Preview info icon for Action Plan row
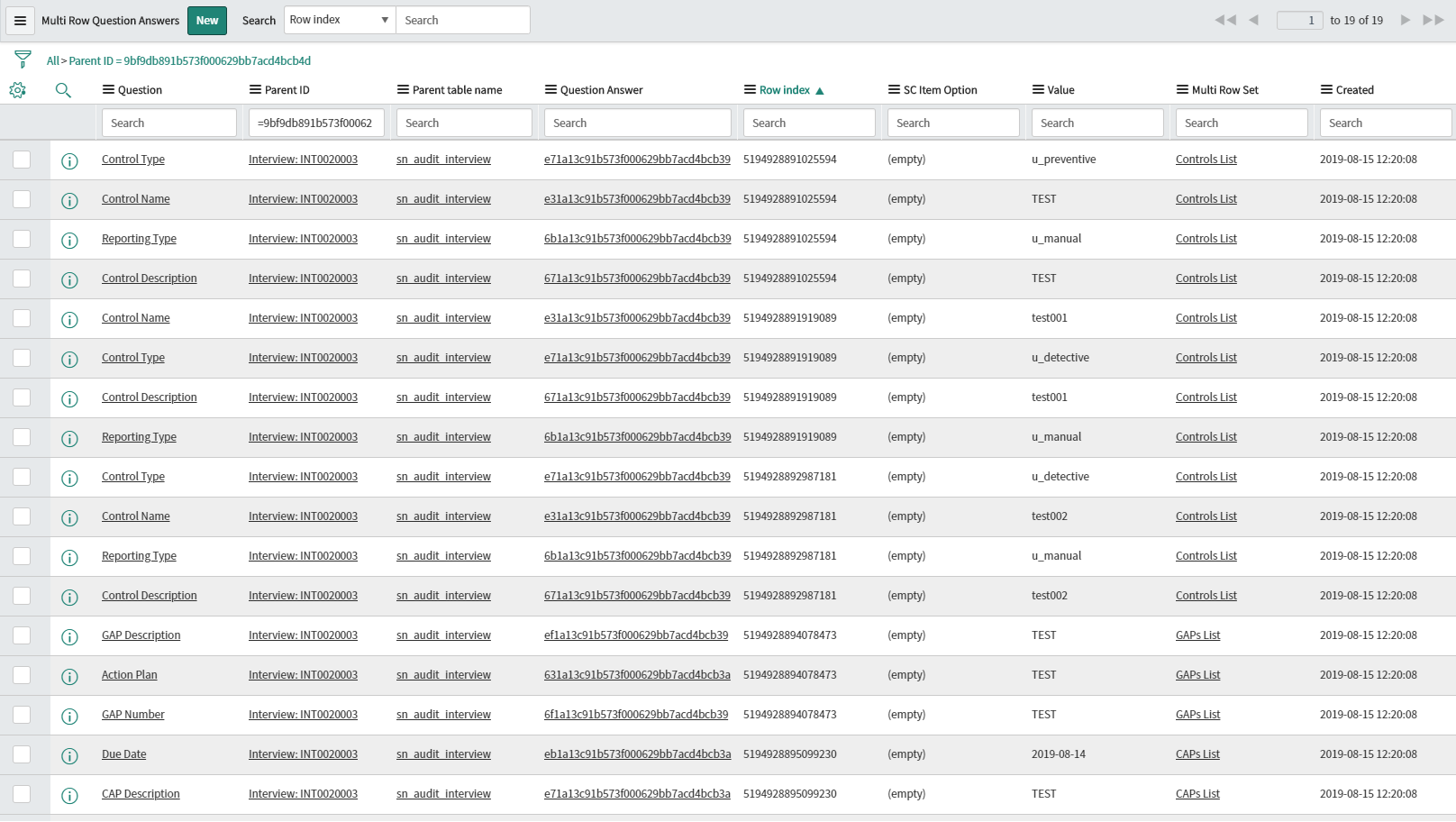 point(69,677)
